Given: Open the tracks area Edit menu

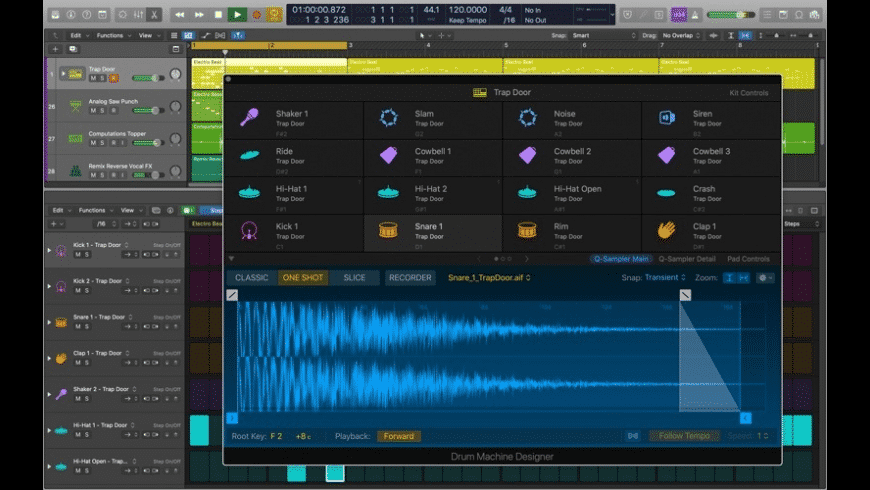Looking at the screenshot, I should pyautogui.click(x=78, y=36).
